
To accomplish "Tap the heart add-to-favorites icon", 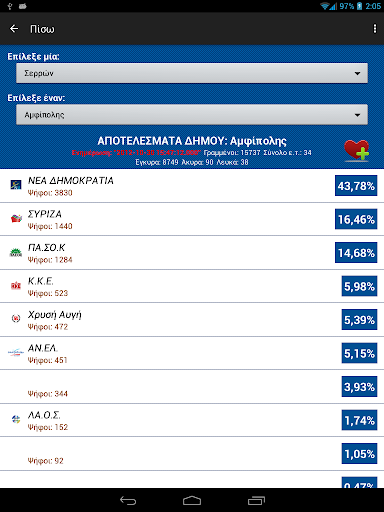I will (x=356, y=151).
